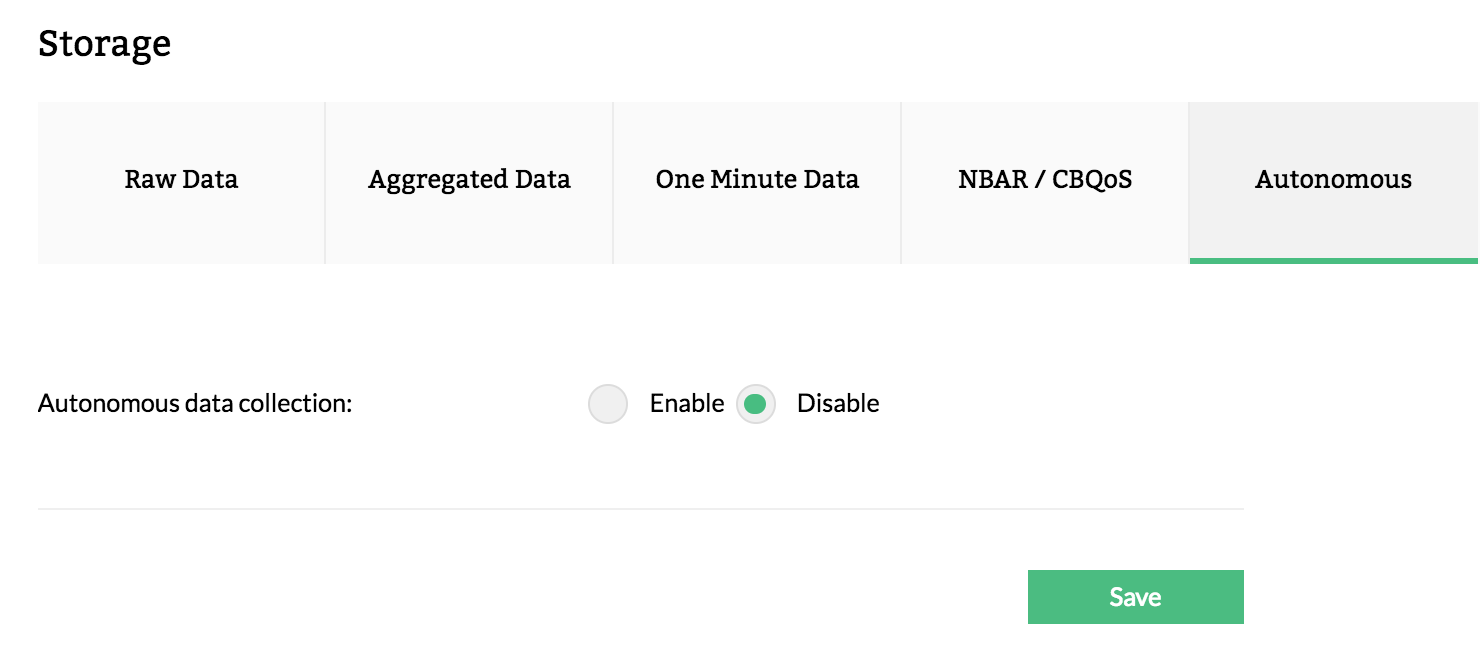The width and height of the screenshot is (1480, 672).
Task: Click the green underline beneath Autonomous tab
Action: pyautogui.click(x=1333, y=261)
